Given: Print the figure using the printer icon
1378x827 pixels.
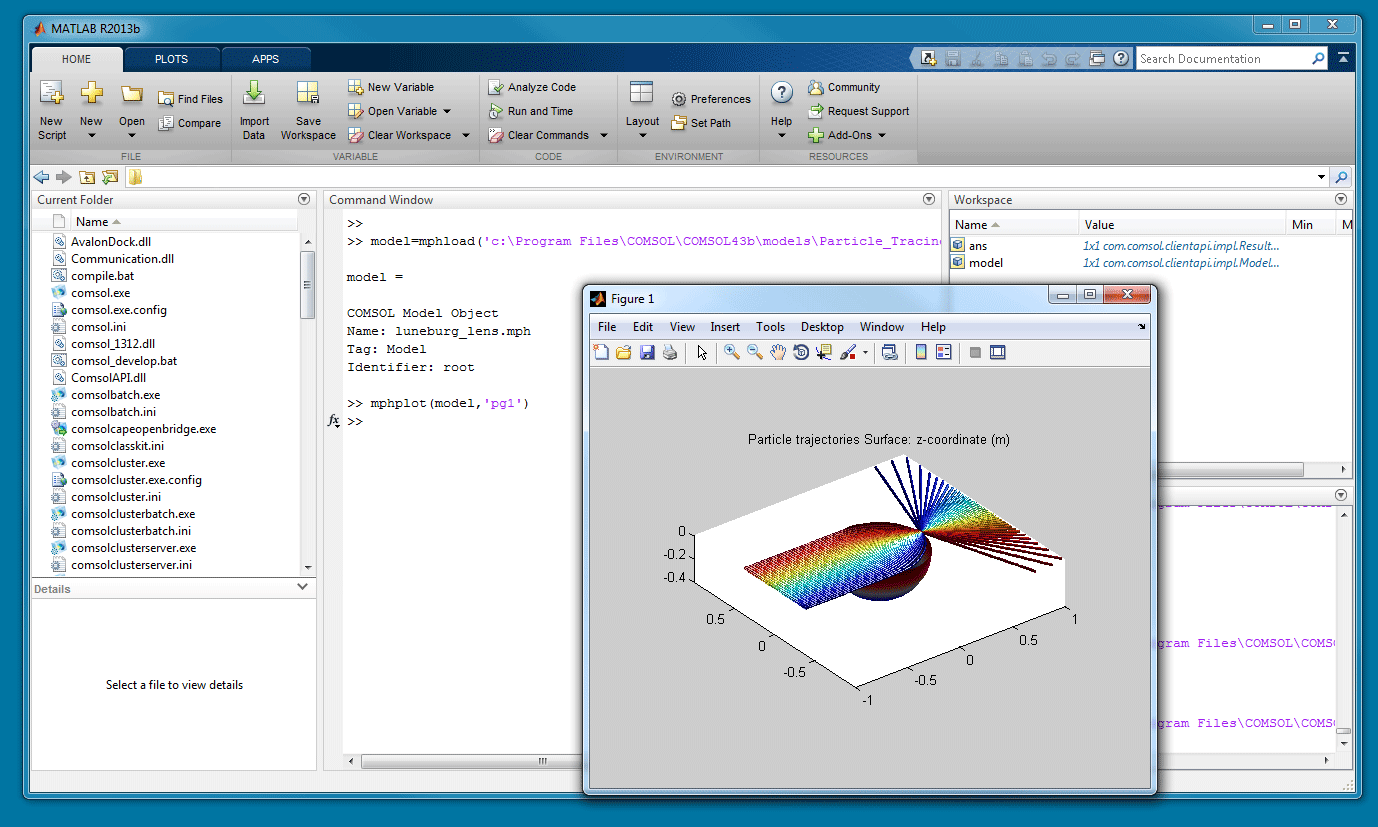Looking at the screenshot, I should point(670,352).
